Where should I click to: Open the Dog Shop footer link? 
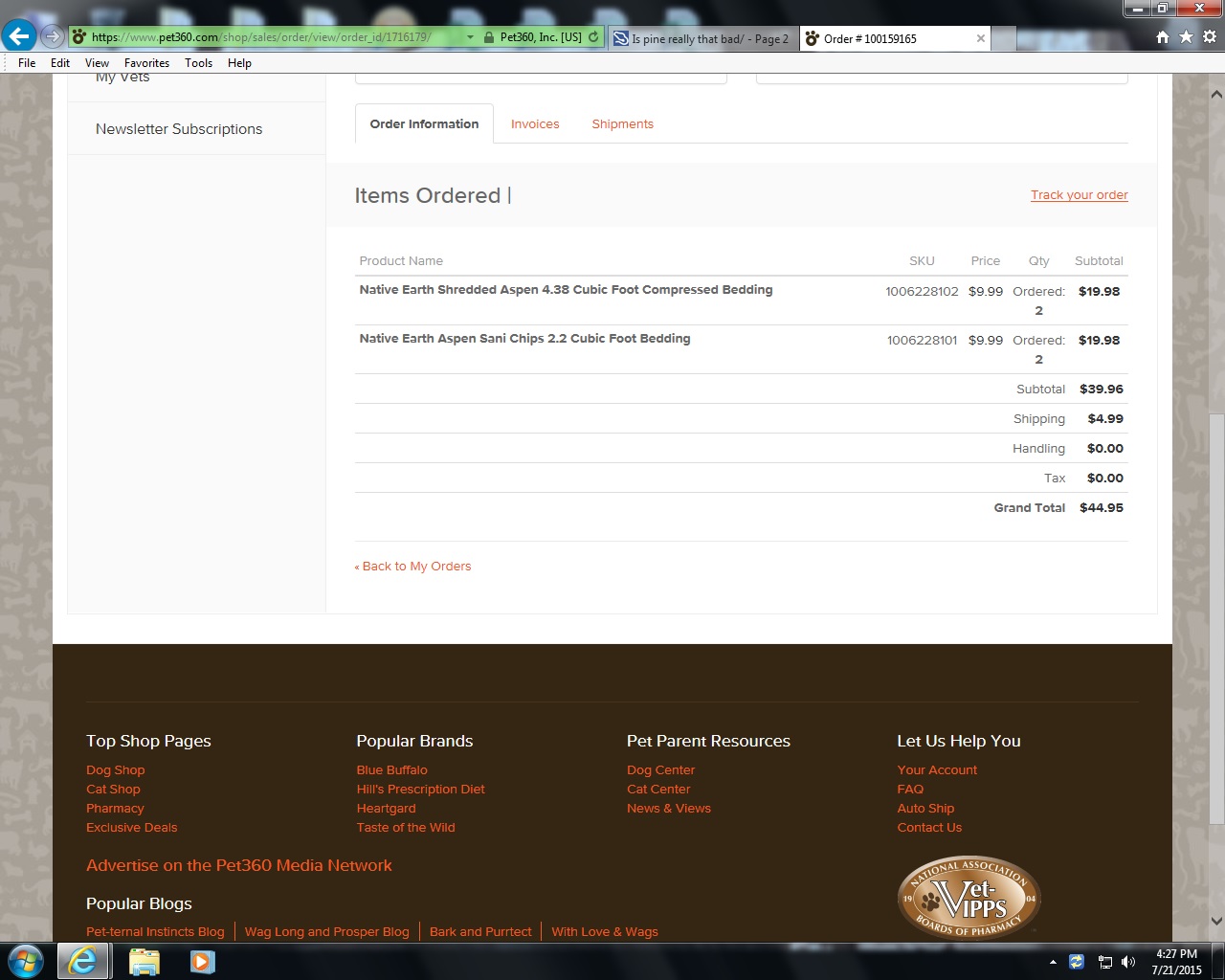(116, 769)
